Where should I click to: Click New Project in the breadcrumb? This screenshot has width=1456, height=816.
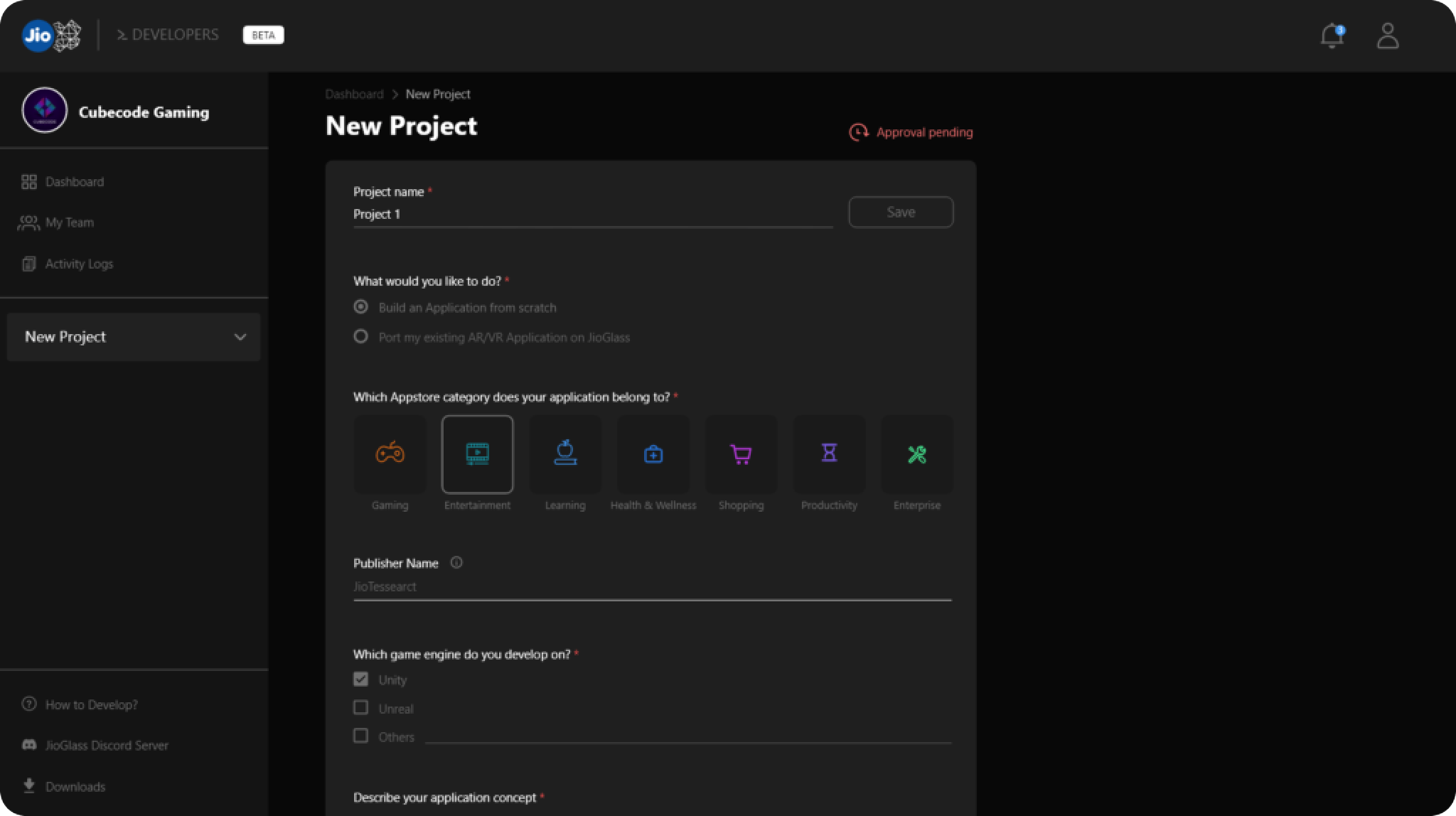(438, 94)
